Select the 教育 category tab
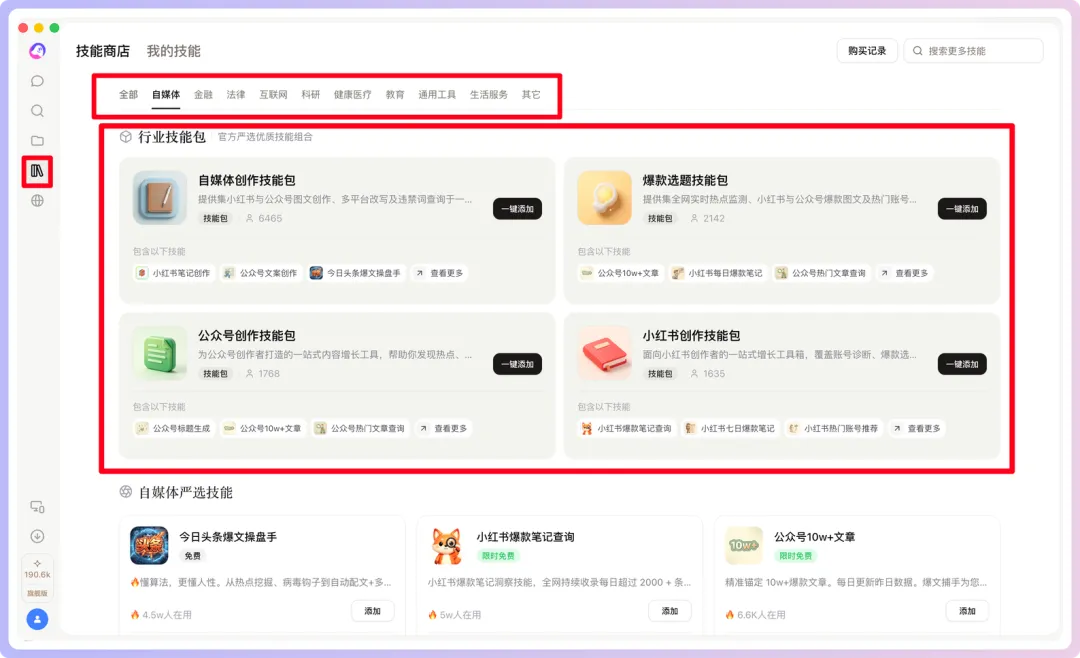Image resolution: width=1080 pixels, height=658 pixels. coord(395,95)
